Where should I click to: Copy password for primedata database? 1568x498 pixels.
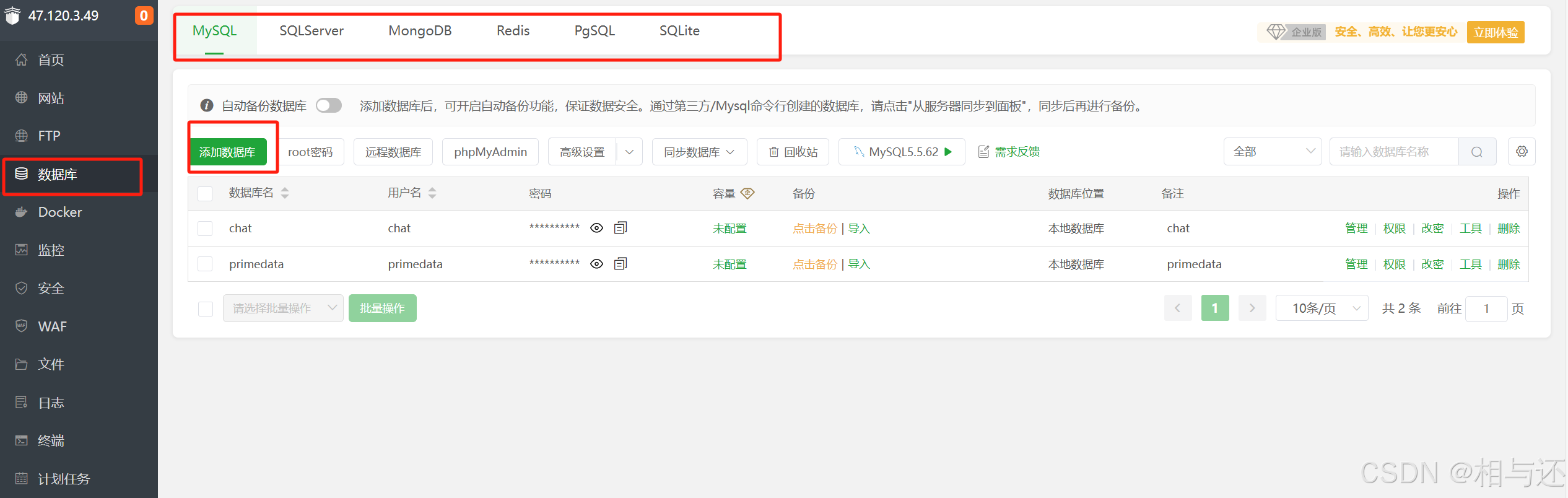point(621,264)
